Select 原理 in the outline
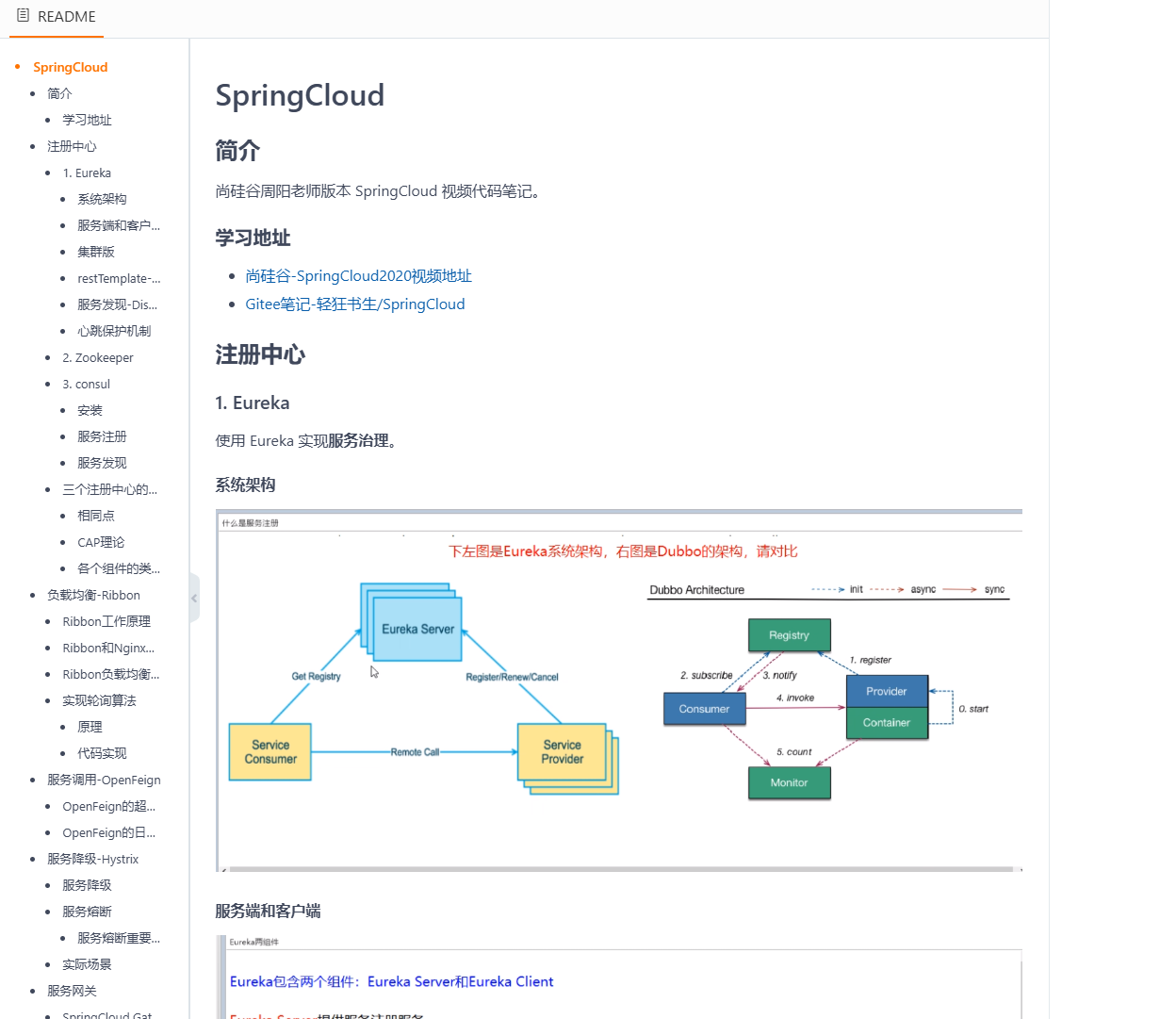 click(90, 727)
